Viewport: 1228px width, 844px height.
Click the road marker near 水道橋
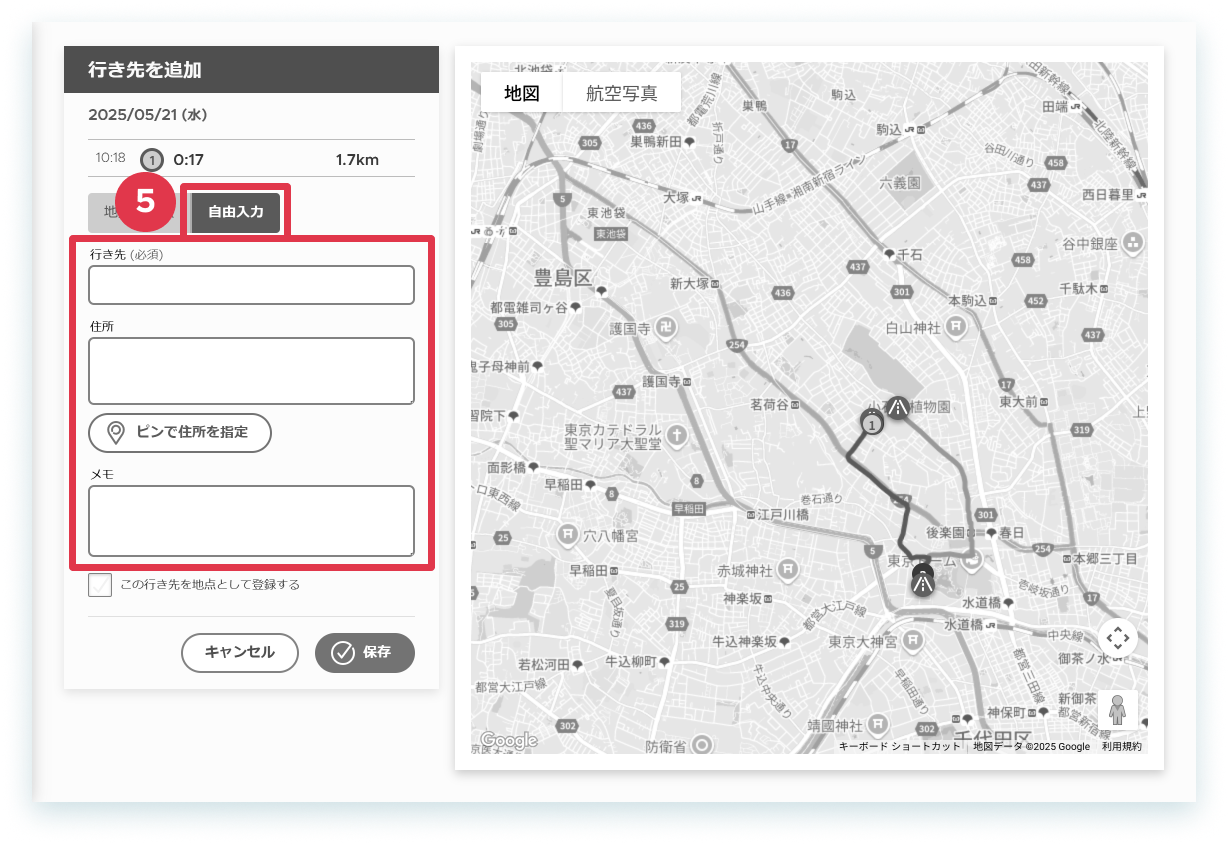coord(923,583)
